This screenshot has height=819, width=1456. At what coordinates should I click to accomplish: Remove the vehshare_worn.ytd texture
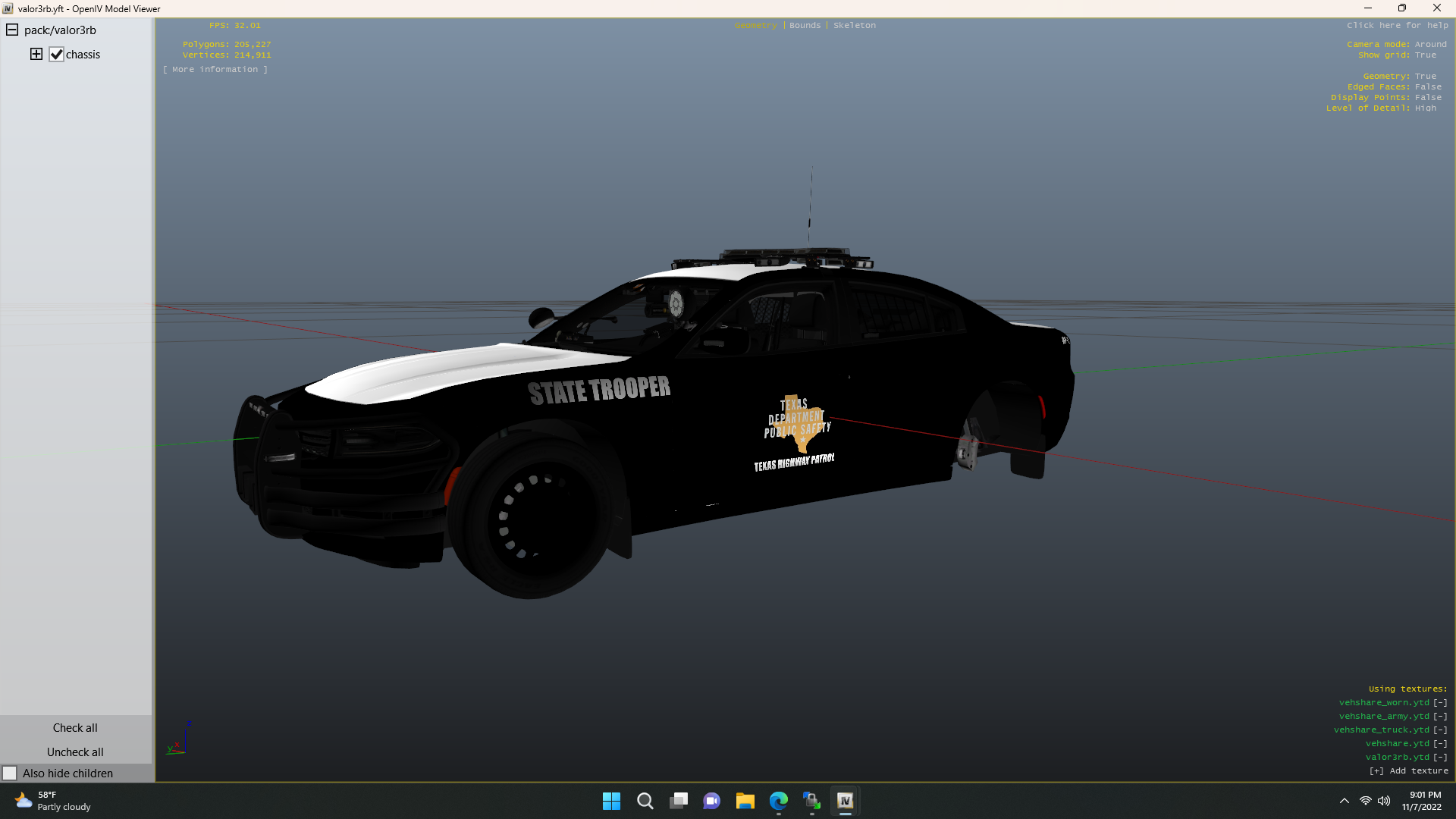1439,702
